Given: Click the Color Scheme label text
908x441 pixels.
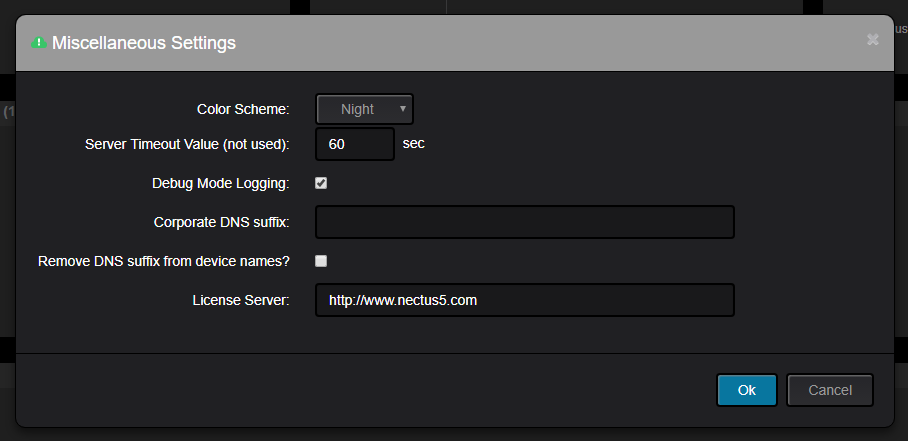Looking at the screenshot, I should [x=243, y=109].
